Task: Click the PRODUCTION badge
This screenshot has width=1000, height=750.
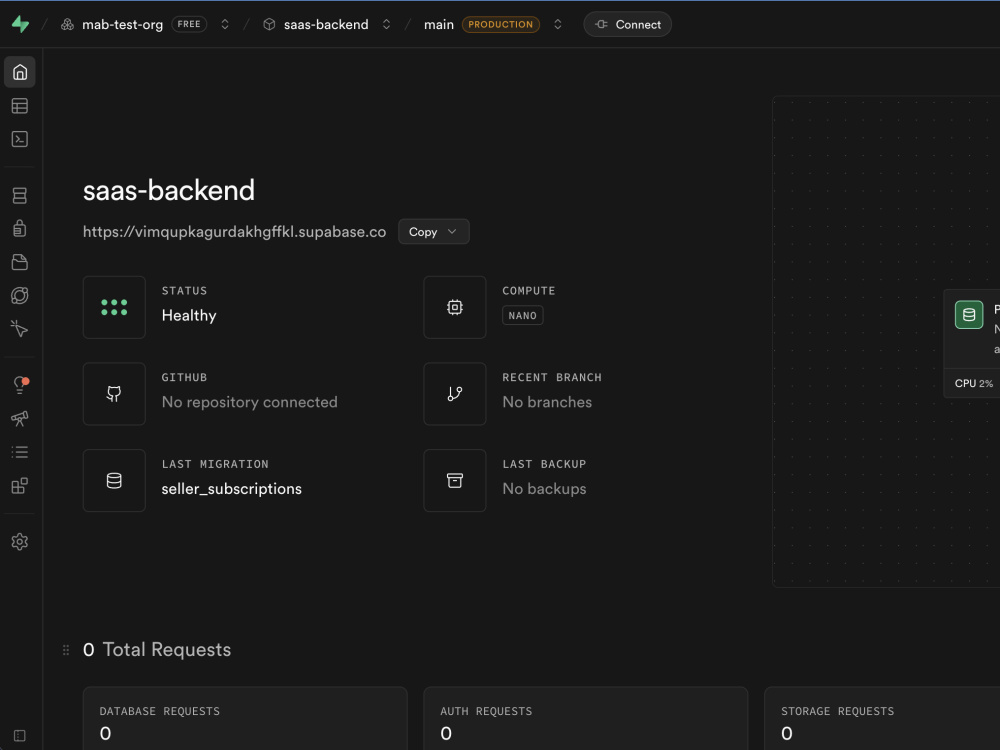Action: pyautogui.click(x=501, y=24)
